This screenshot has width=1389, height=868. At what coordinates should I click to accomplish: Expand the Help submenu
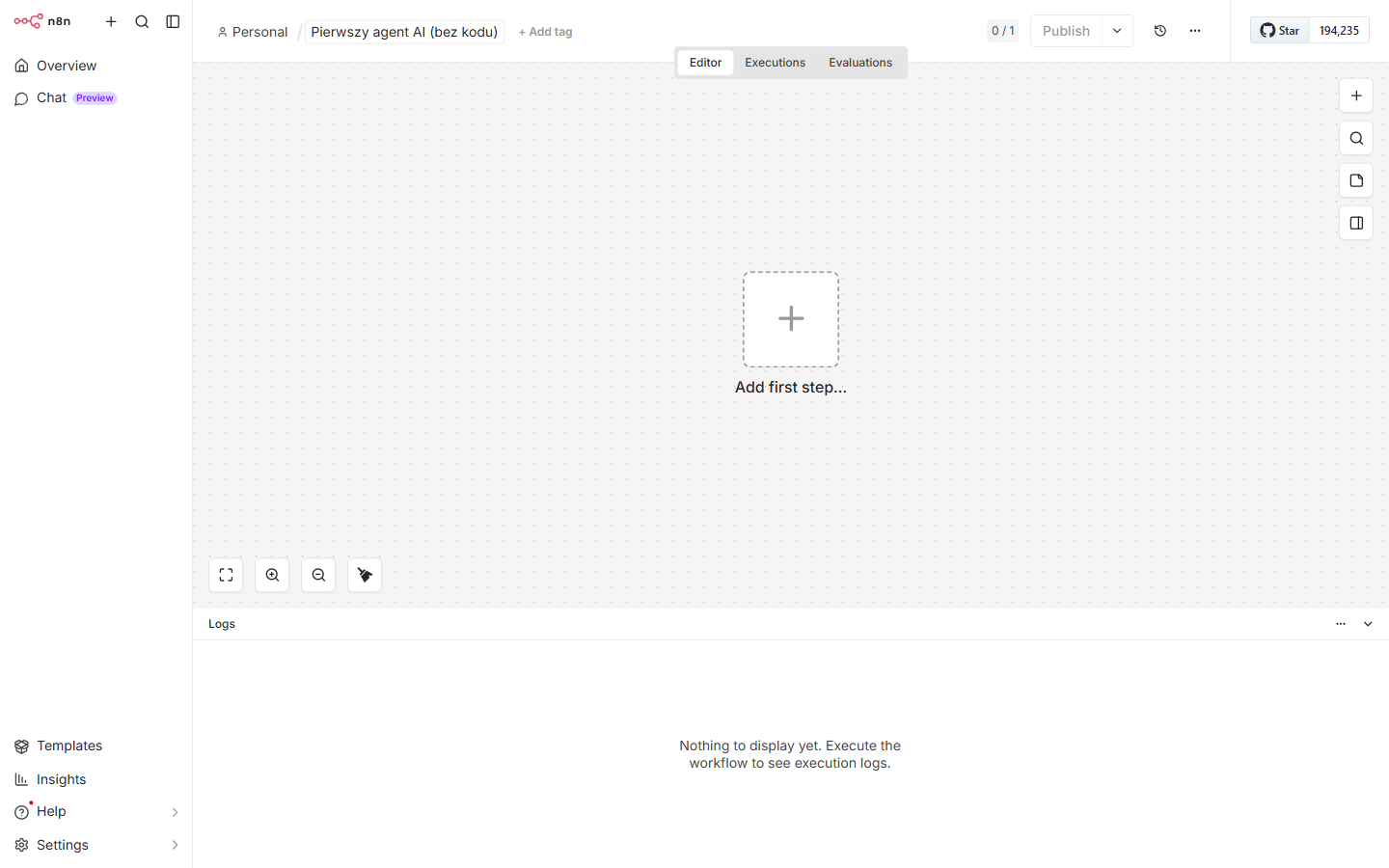[x=95, y=812]
